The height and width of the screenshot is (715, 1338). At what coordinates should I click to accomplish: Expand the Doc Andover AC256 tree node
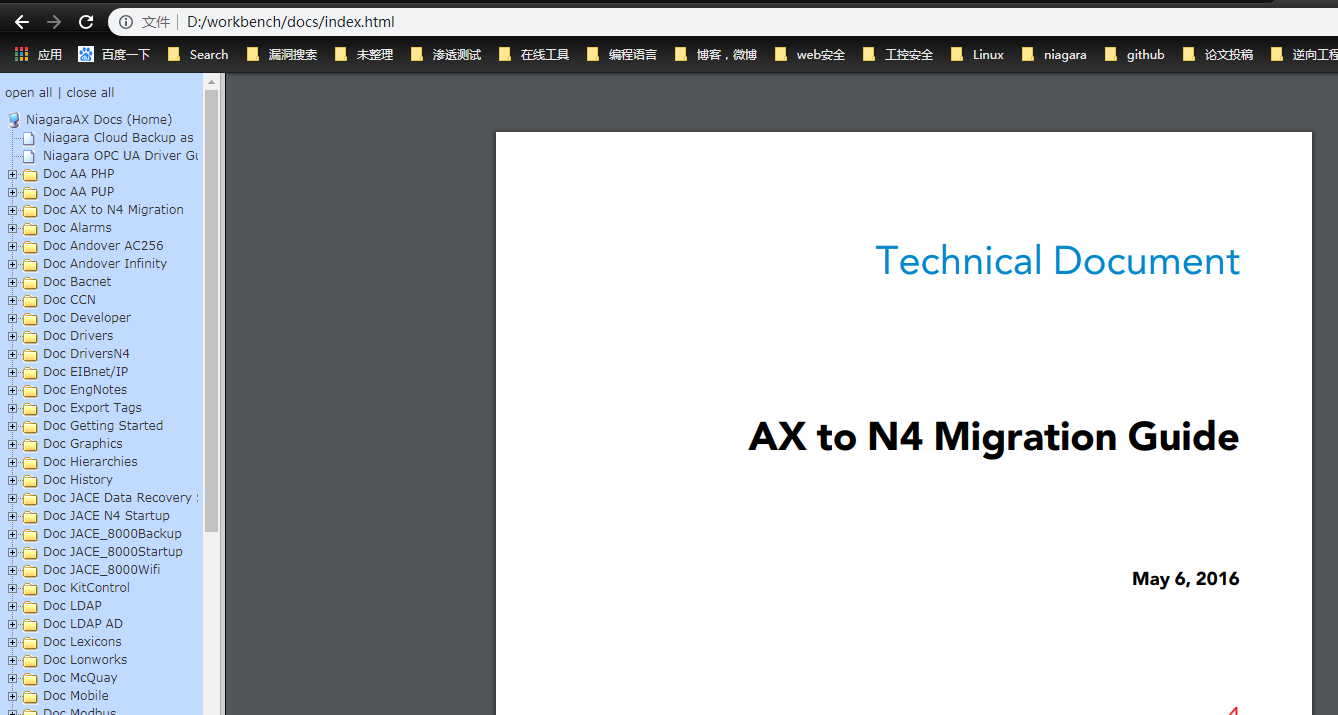12,246
